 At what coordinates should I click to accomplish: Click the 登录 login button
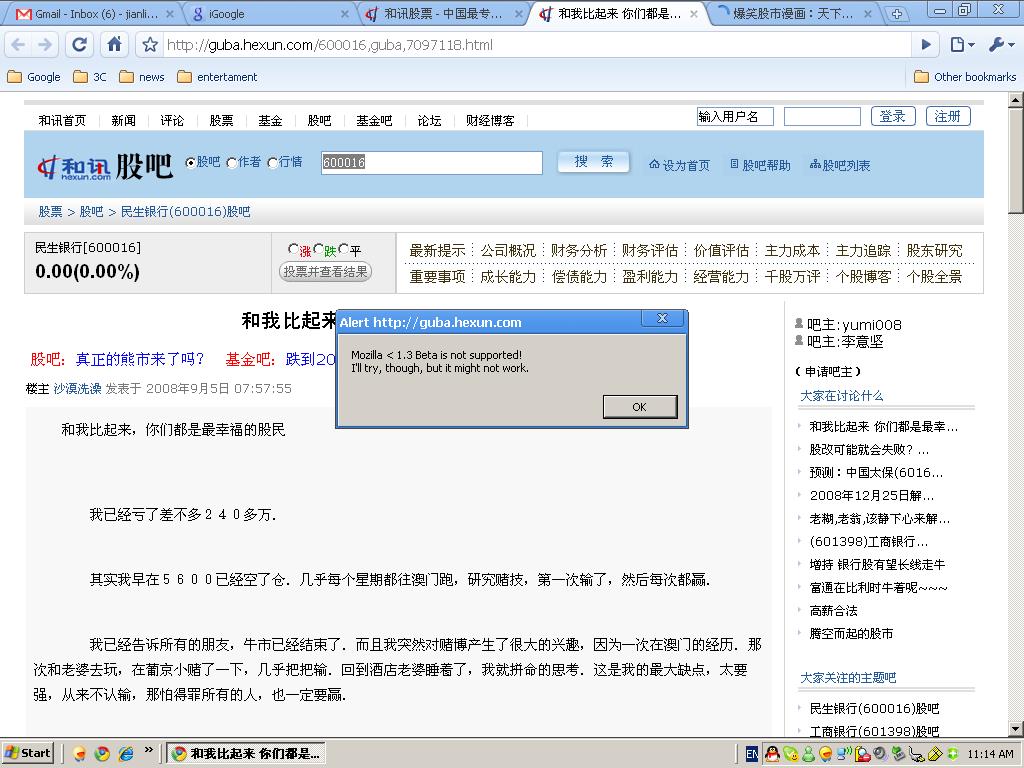893,116
